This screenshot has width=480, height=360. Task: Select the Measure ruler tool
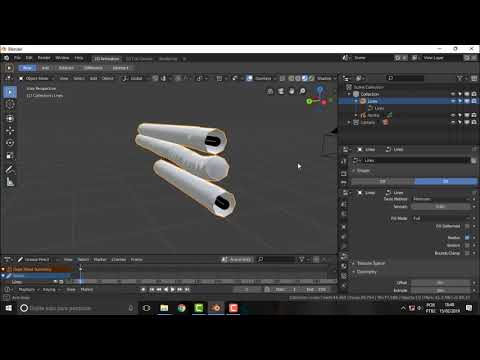[10, 182]
